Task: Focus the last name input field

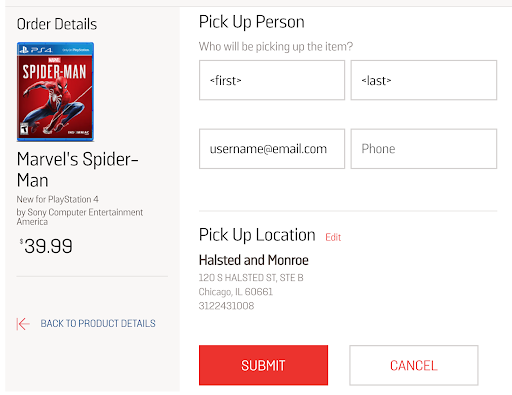Action: (424, 80)
